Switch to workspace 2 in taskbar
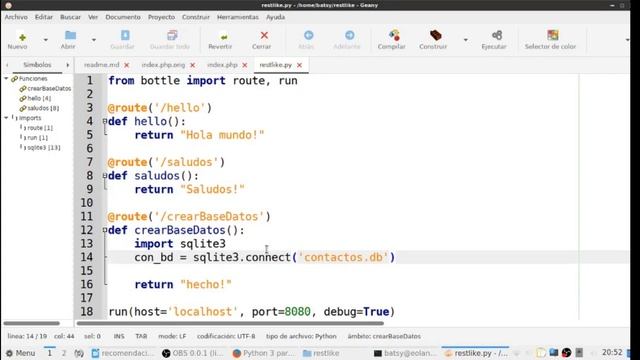Screen dimensions: 640x360 coord(64,353)
